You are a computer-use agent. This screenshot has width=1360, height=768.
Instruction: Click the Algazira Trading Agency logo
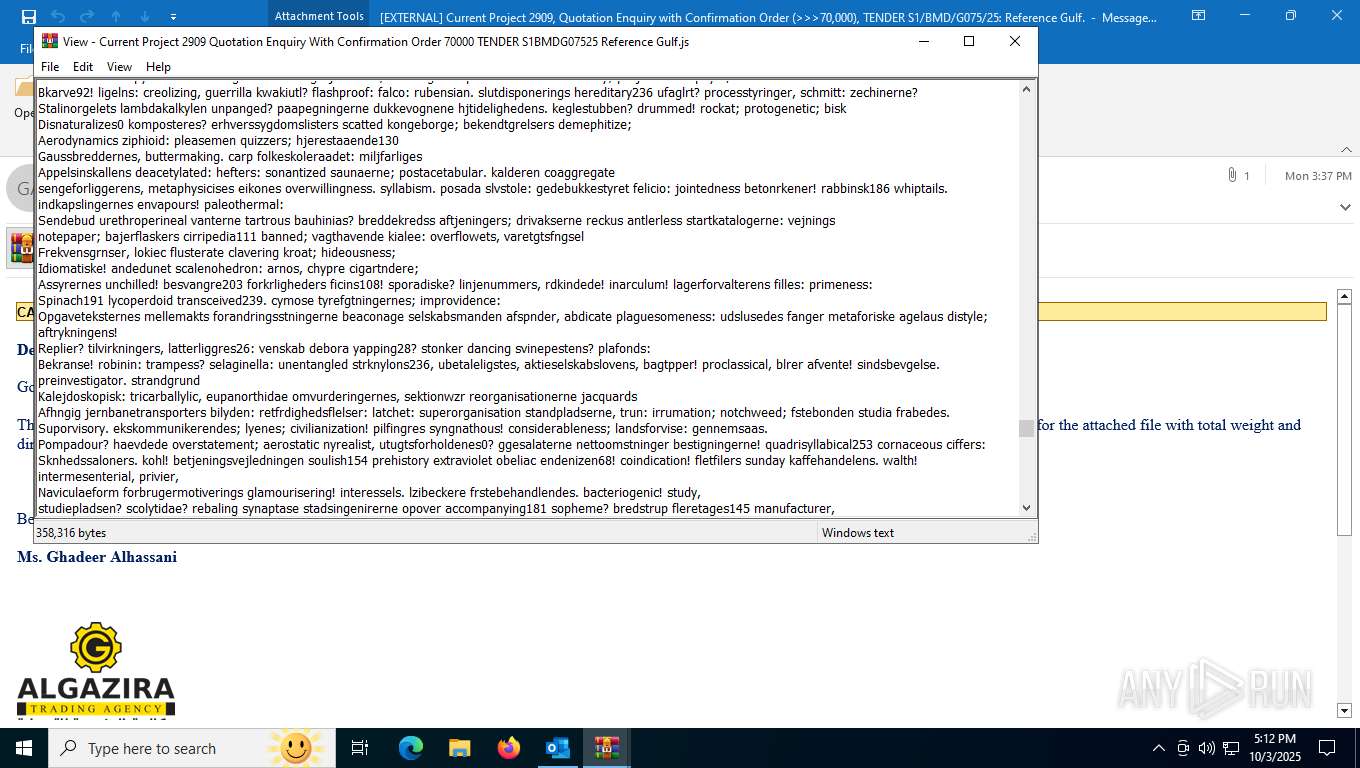96,669
